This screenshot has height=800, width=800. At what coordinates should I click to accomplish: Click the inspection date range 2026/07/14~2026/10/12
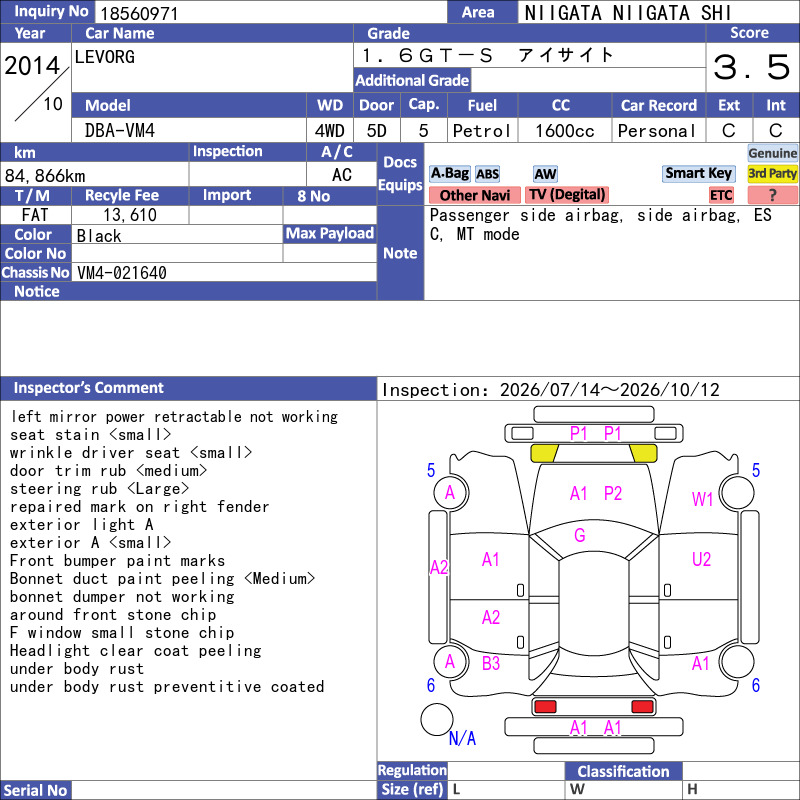[x=610, y=390]
